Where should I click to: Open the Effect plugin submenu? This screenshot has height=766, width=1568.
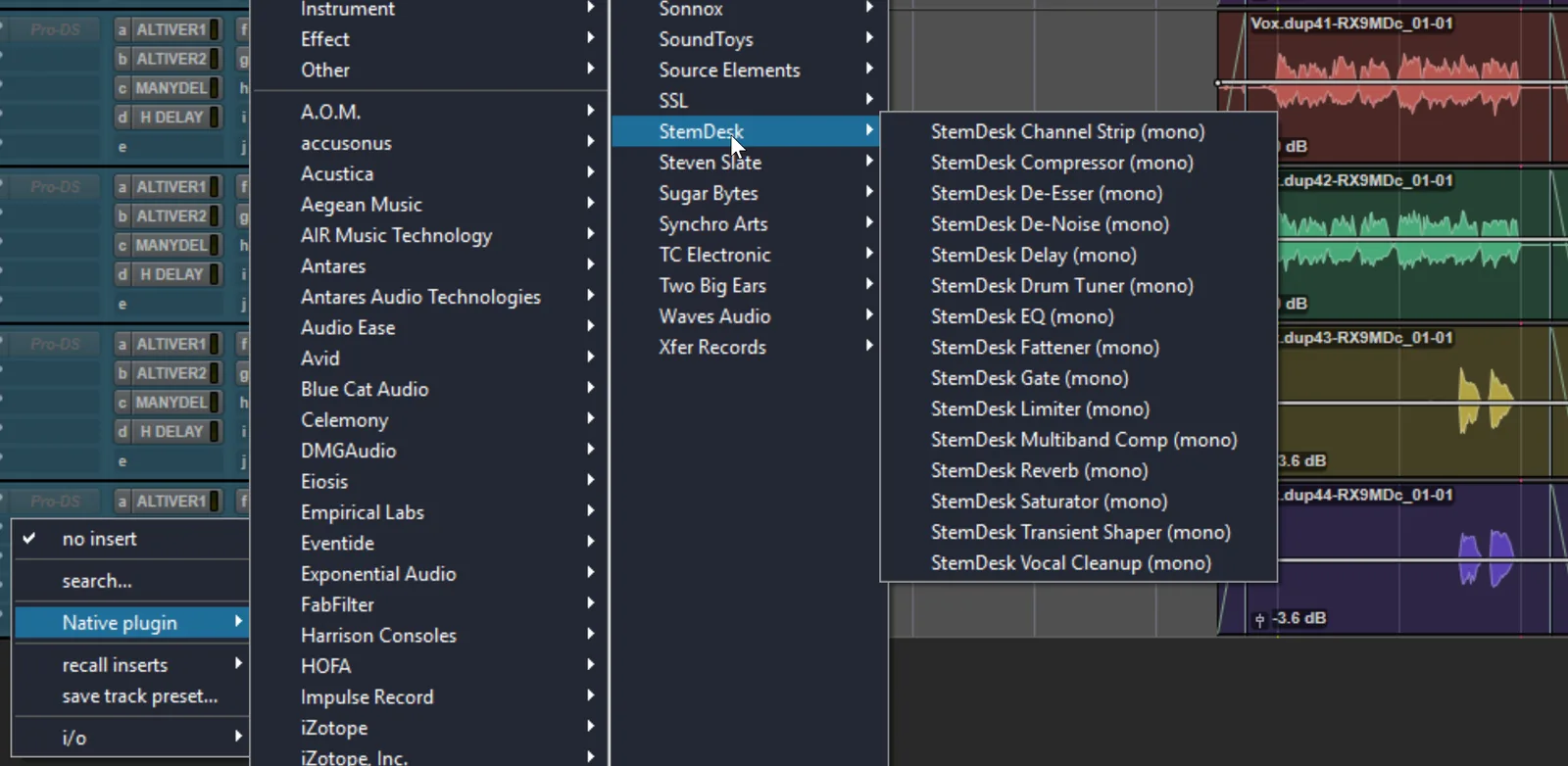[429, 39]
